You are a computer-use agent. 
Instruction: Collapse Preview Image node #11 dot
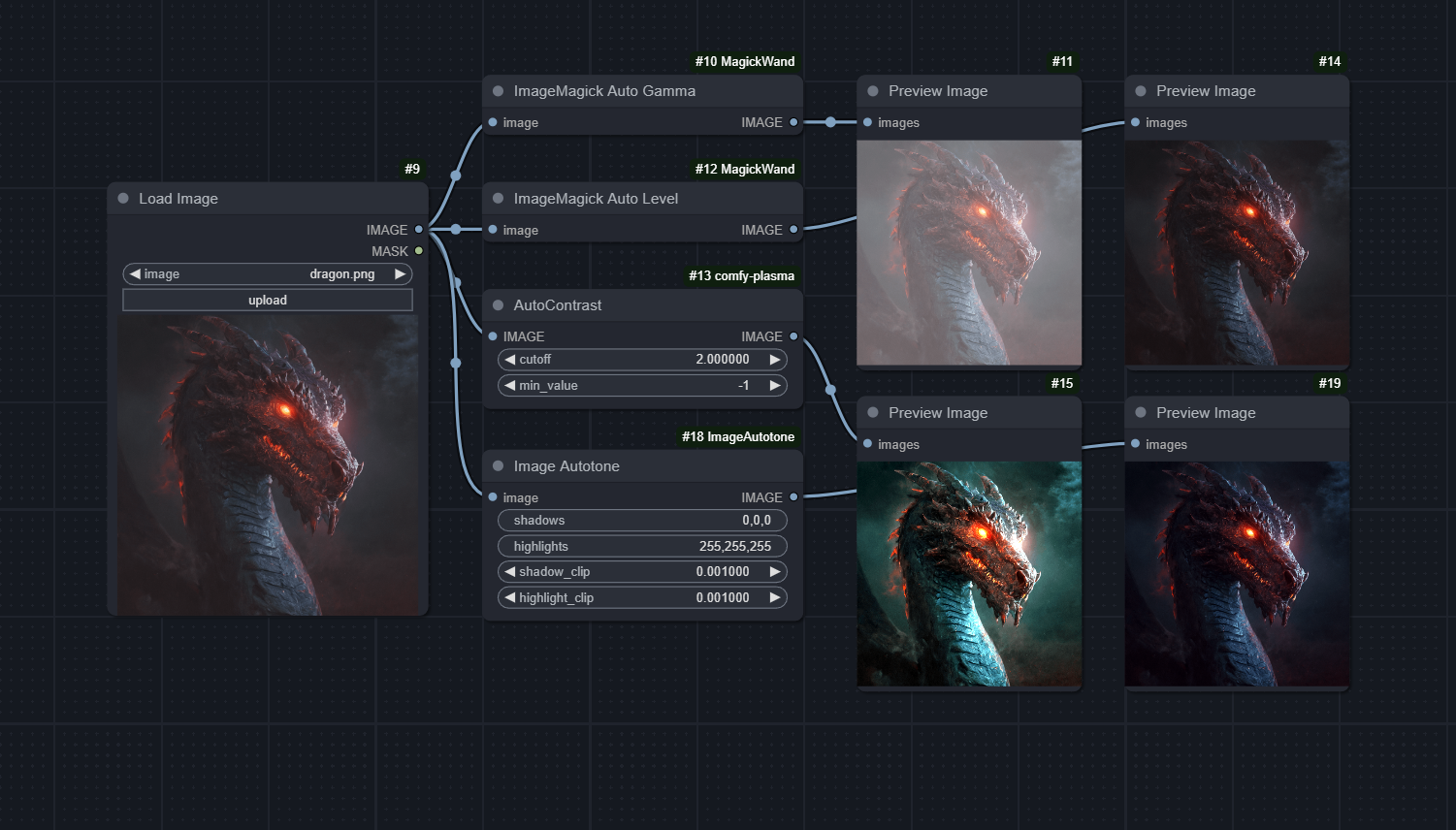pyautogui.click(x=873, y=91)
